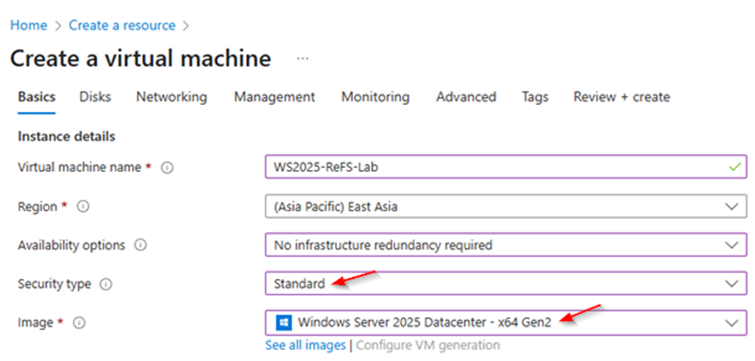This screenshot has height=361, width=755.
Task: Click info icon next to Virtual machine name
Action: (x=167, y=168)
